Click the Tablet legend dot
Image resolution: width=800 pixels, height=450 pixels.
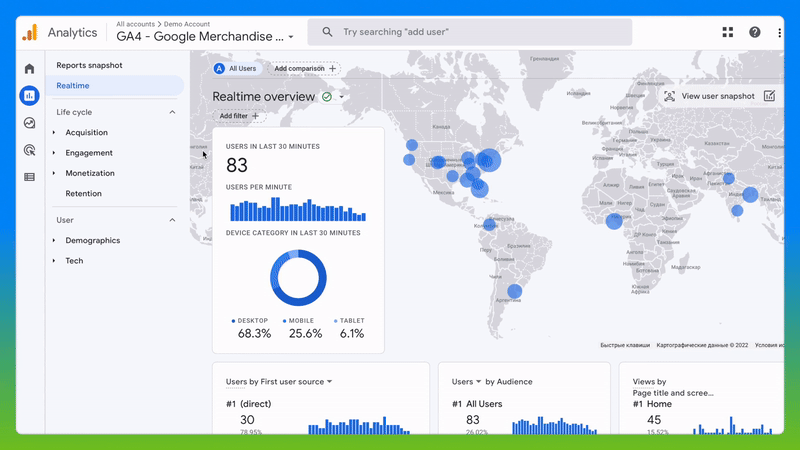tap(335, 321)
